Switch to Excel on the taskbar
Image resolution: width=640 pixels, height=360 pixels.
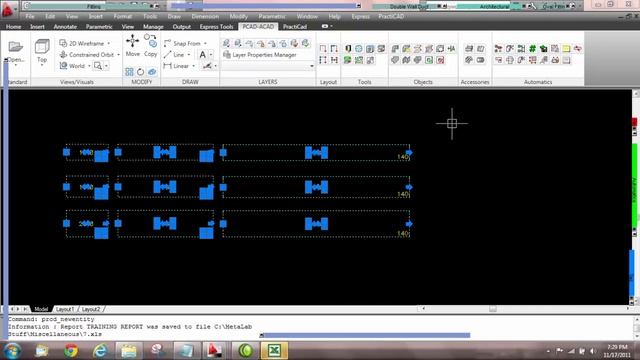point(274,351)
